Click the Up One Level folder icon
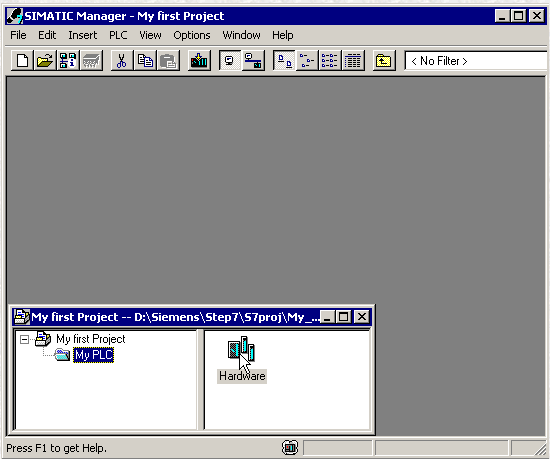 (x=384, y=61)
